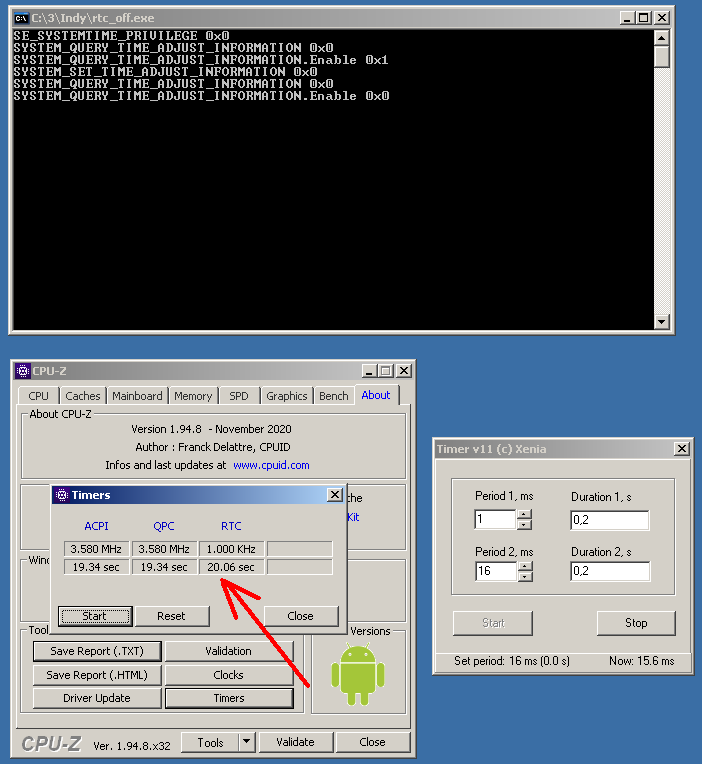Image resolution: width=702 pixels, height=764 pixels.
Task: Stop the Xenia timer
Action: [x=636, y=623]
